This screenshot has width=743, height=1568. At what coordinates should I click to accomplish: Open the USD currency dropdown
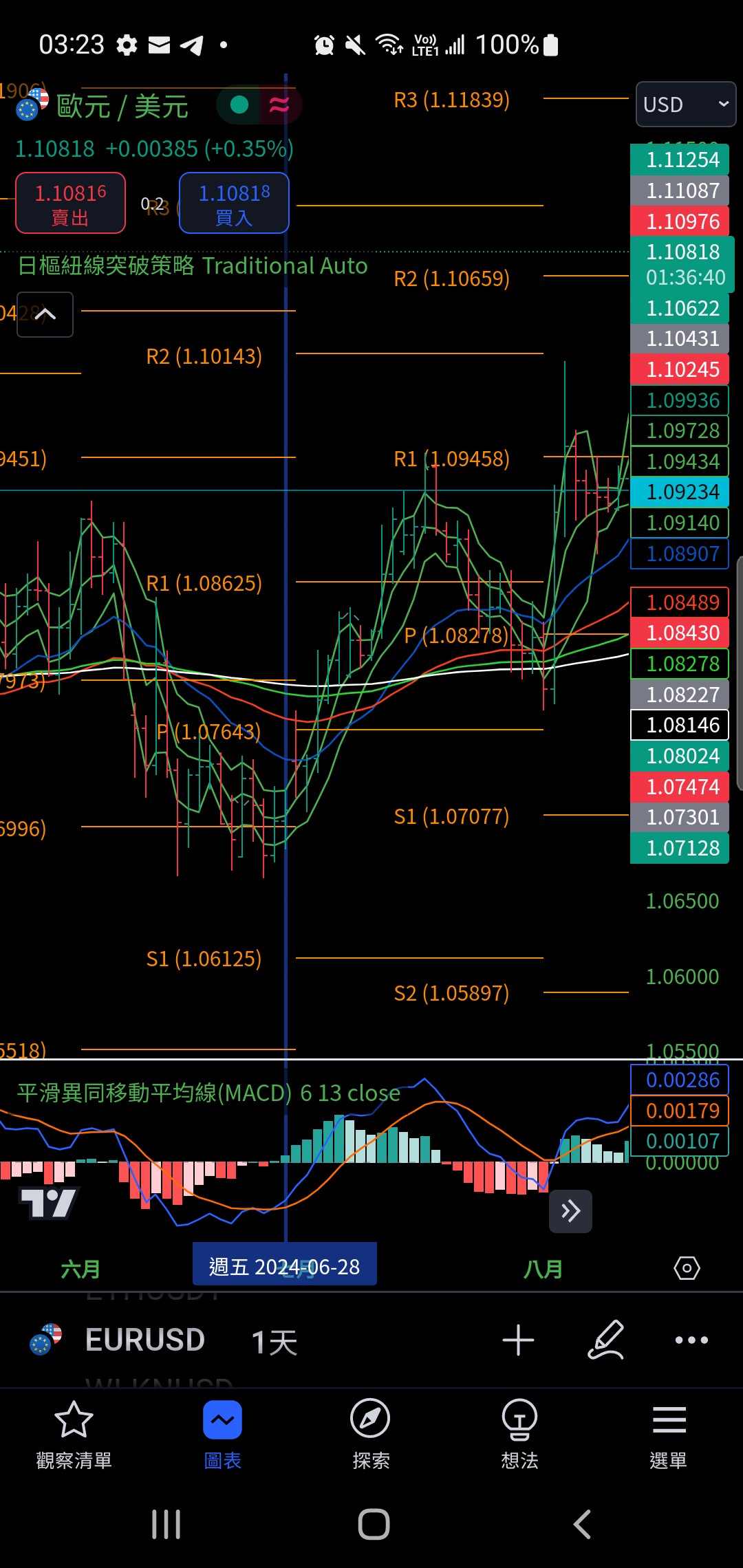coord(686,105)
